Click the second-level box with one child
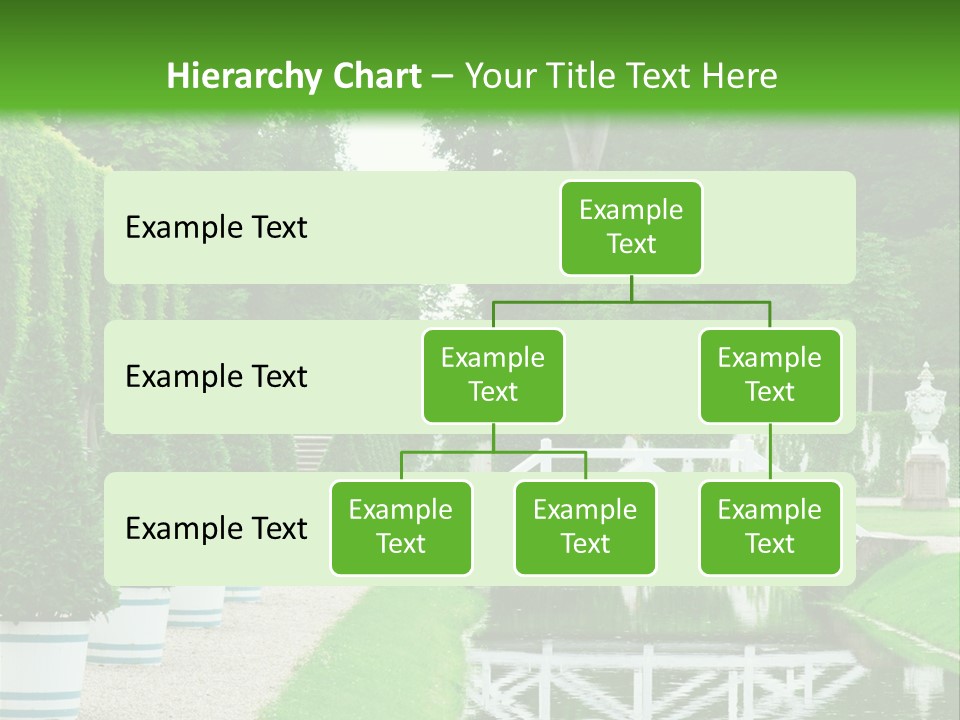The height and width of the screenshot is (720, 960). click(770, 375)
